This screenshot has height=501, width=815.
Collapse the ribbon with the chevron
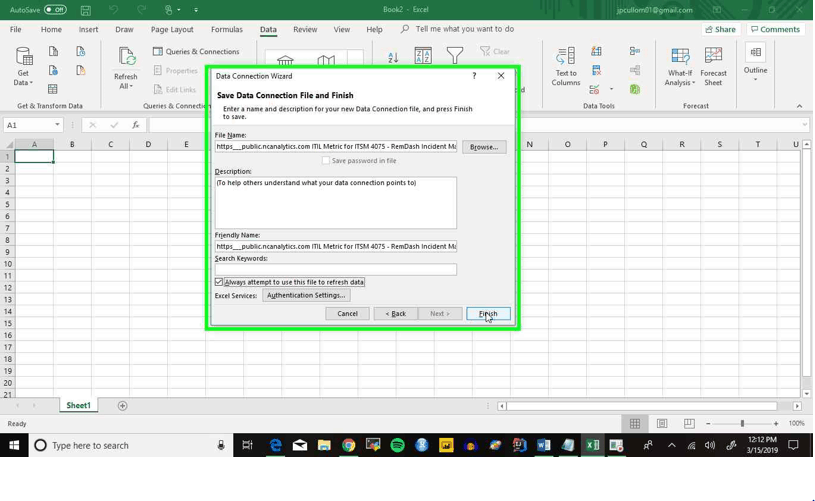tap(799, 106)
